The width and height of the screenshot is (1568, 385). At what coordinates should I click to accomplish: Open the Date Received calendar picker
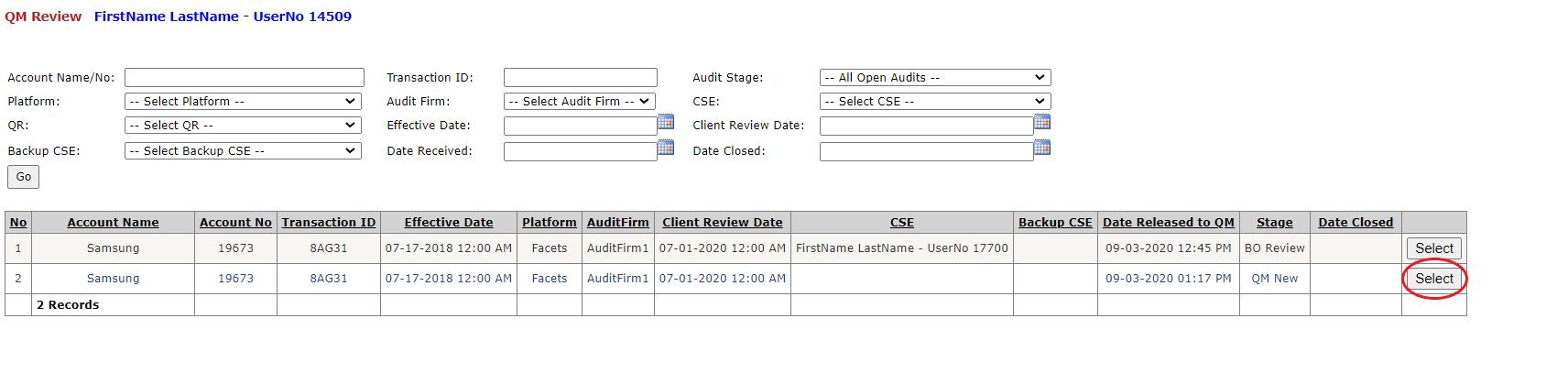click(666, 148)
